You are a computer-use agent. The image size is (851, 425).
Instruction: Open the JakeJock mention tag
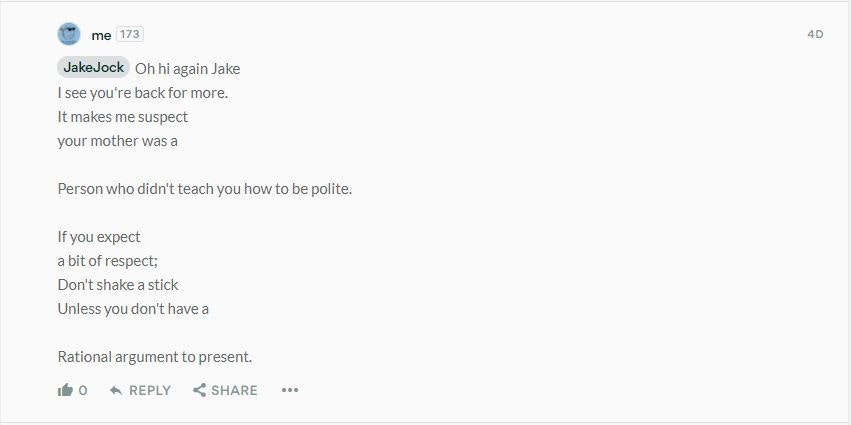(94, 67)
